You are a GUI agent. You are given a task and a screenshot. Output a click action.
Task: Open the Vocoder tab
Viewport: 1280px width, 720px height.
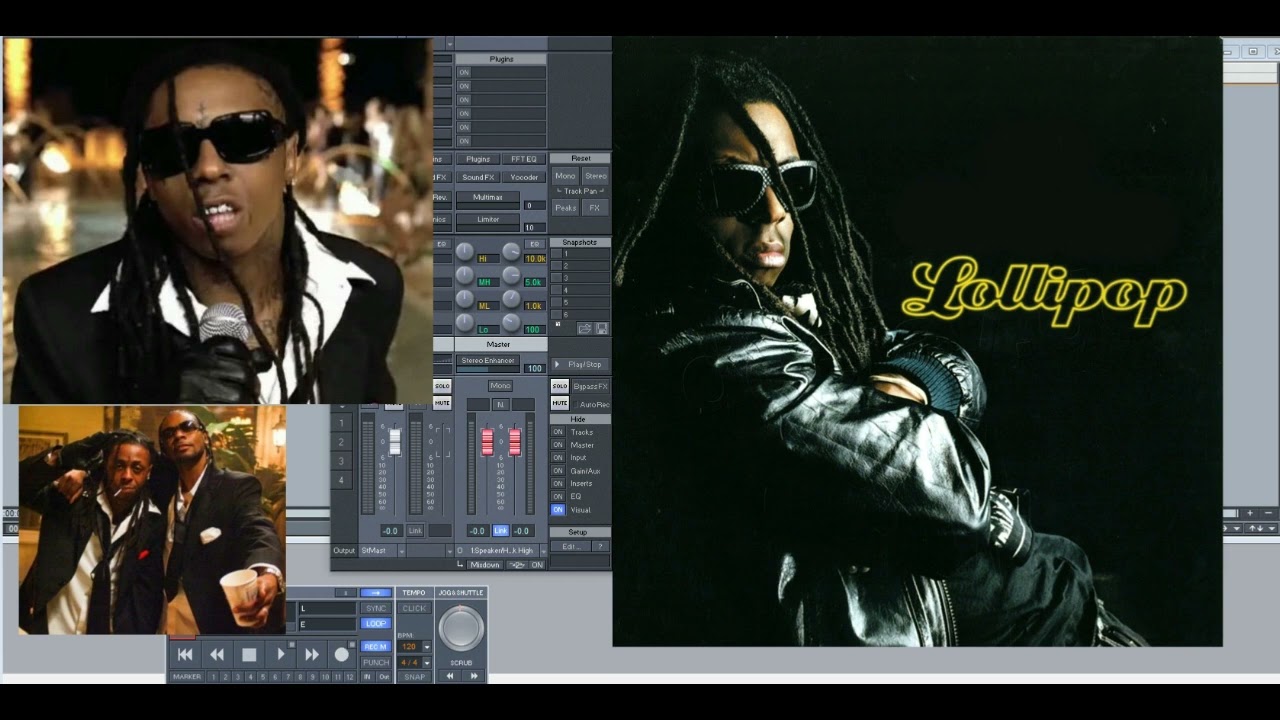click(x=524, y=177)
